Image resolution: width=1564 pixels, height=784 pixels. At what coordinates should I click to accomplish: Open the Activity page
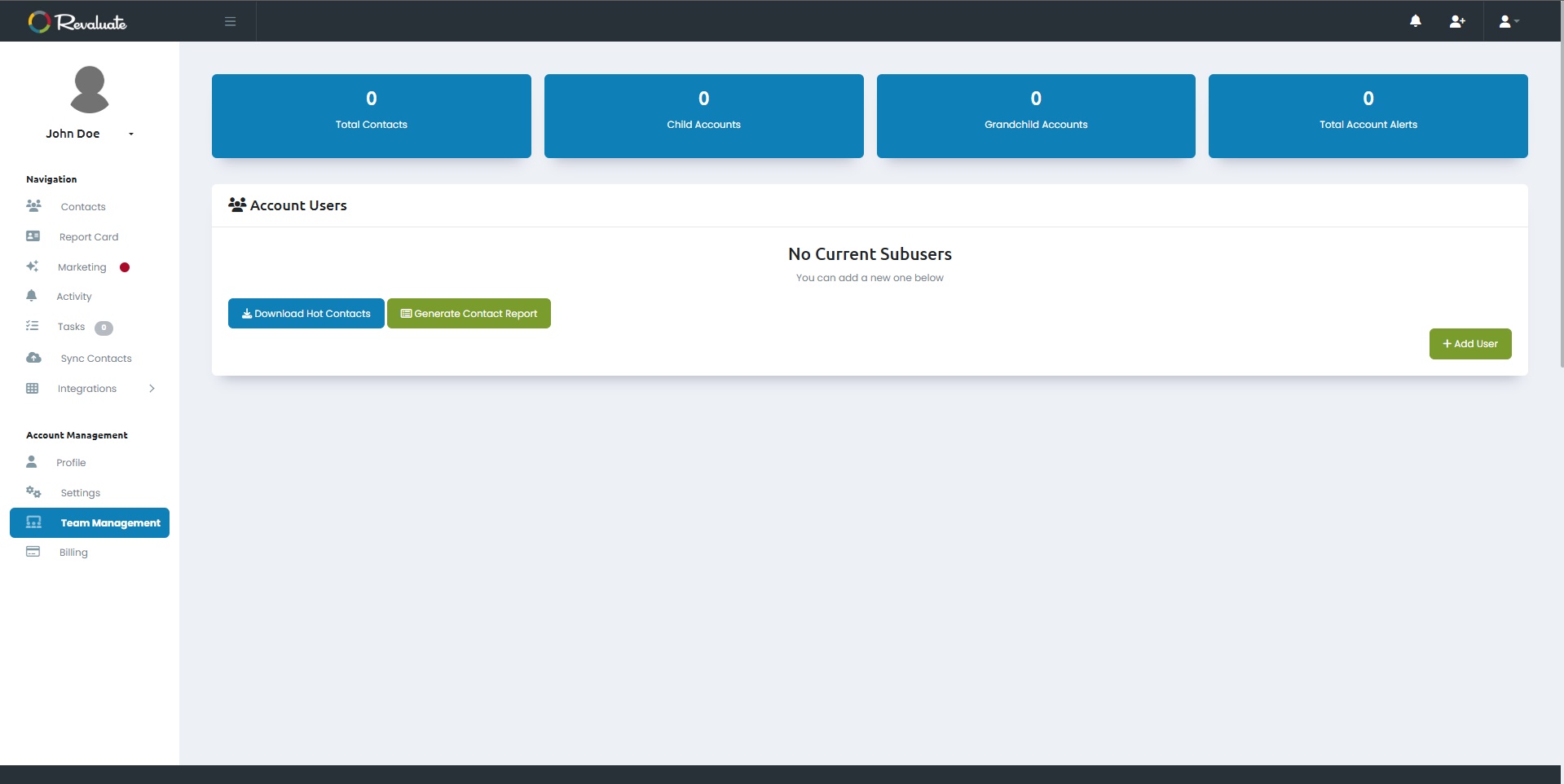[74, 297]
